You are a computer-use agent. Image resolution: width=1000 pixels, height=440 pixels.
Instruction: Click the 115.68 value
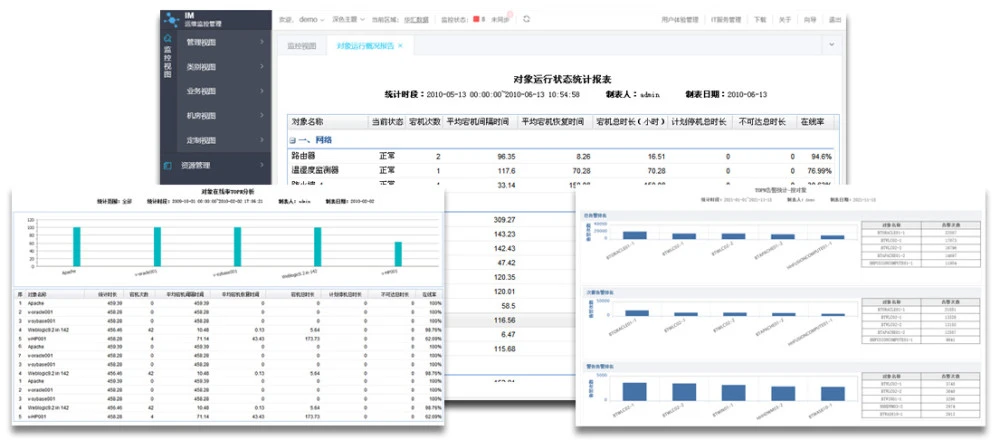pos(504,349)
